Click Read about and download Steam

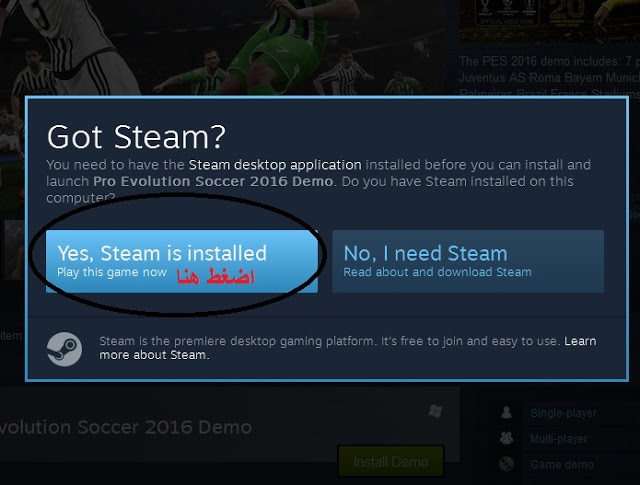tap(438, 272)
